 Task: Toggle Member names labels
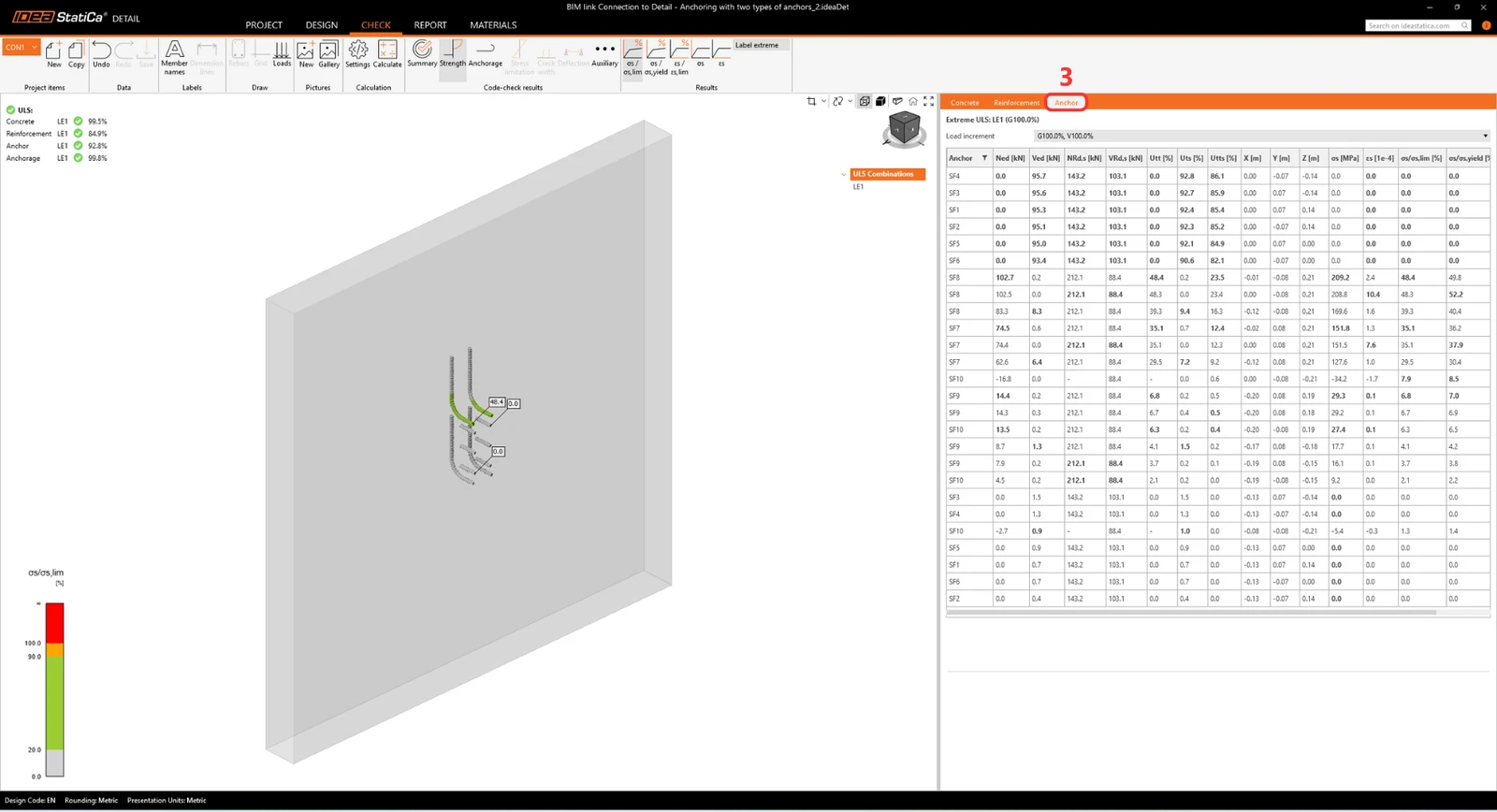pyautogui.click(x=174, y=56)
